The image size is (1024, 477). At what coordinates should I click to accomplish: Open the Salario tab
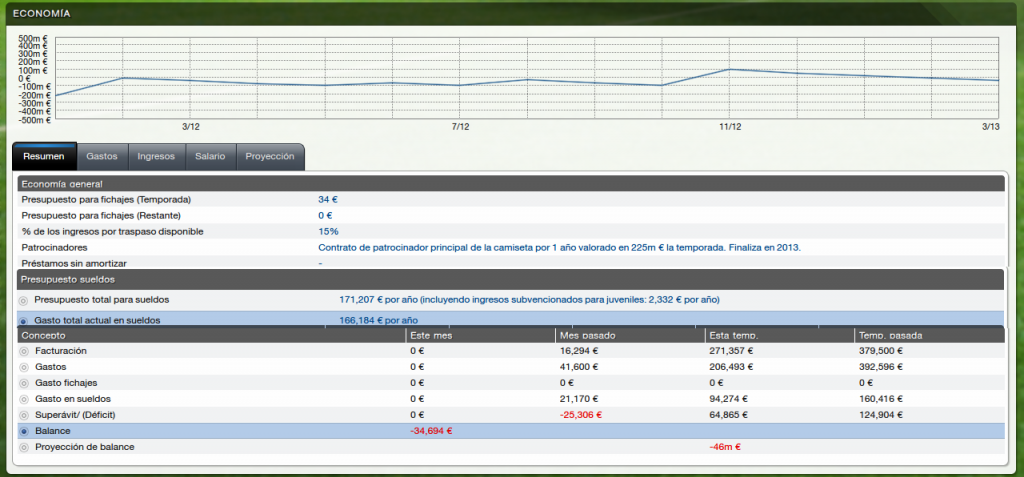click(x=210, y=157)
